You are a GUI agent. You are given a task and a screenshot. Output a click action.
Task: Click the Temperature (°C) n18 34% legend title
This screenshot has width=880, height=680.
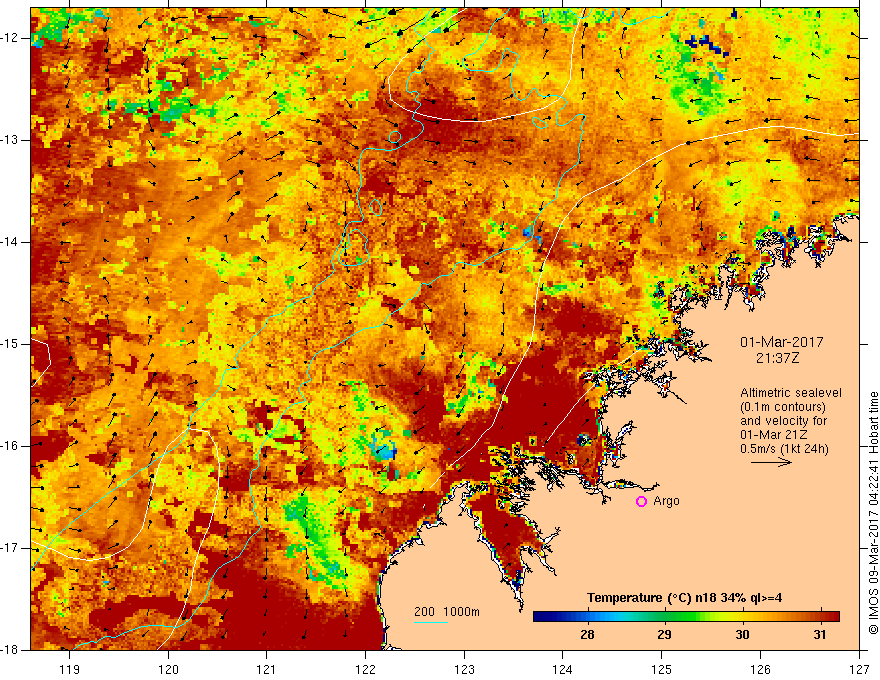coord(684,598)
